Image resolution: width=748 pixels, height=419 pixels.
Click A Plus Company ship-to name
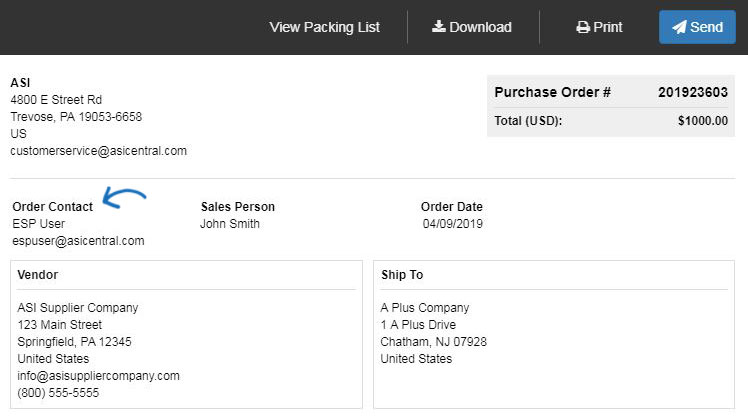click(425, 308)
